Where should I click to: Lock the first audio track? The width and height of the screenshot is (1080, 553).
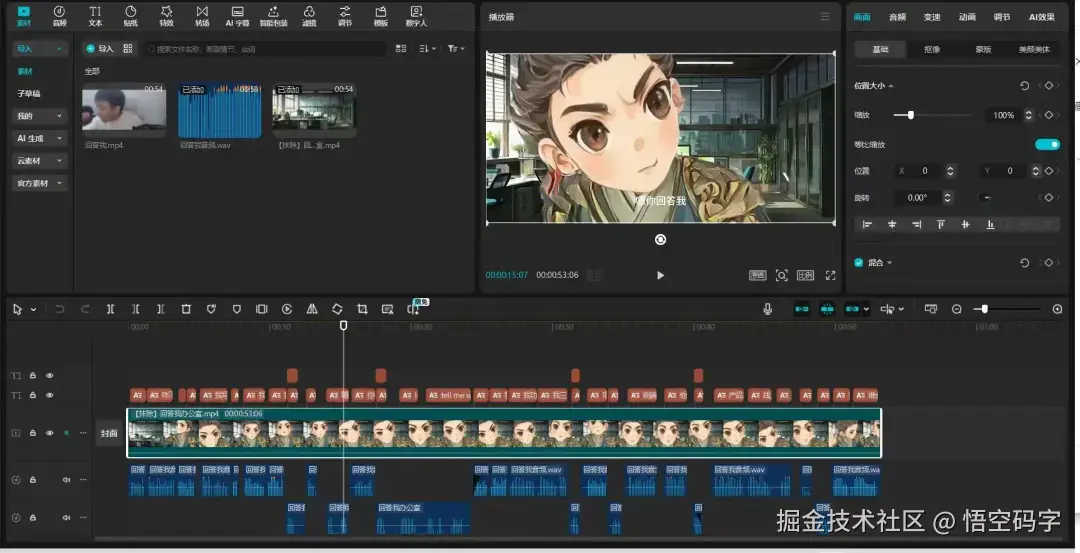click(32, 480)
